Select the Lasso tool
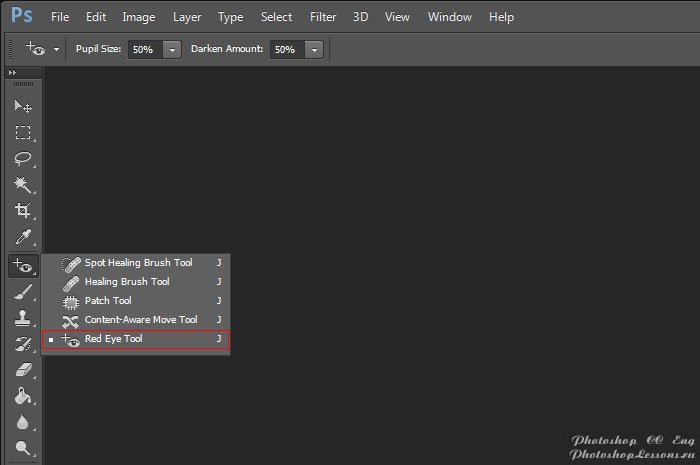700x465 pixels. coord(22,158)
